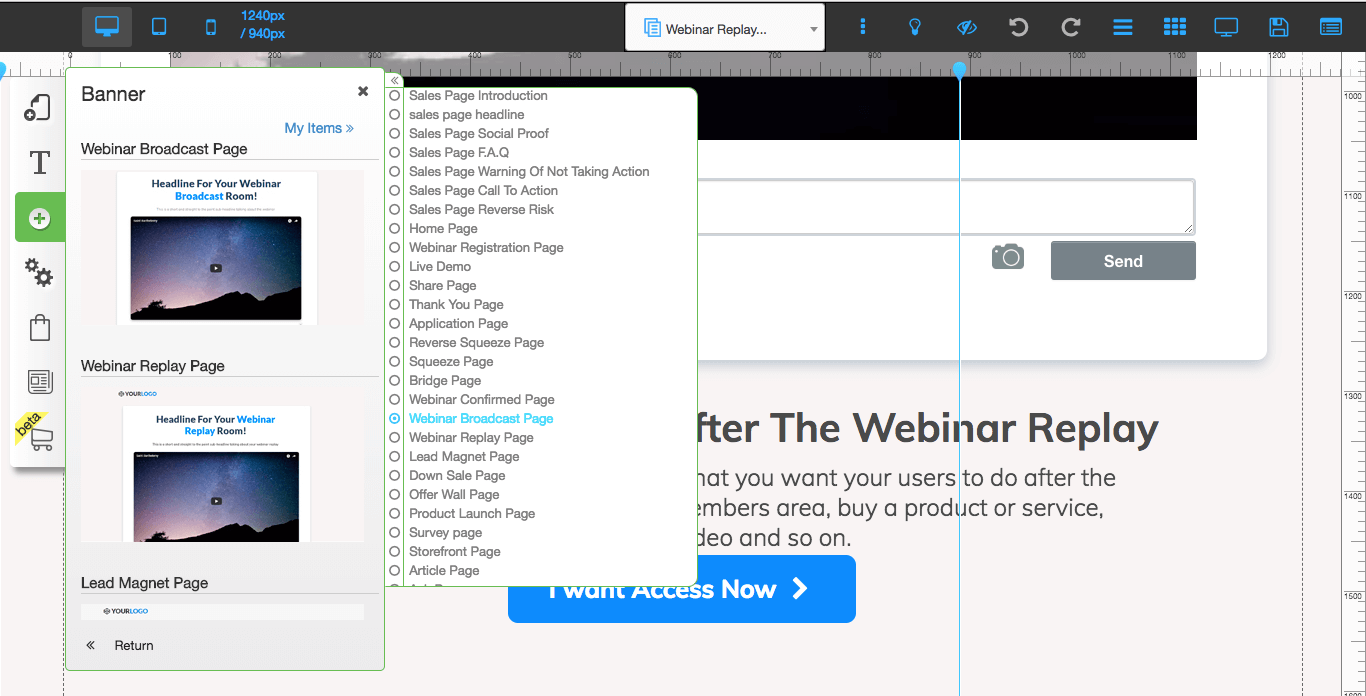Click the green add element button
The height and width of the screenshot is (696, 1366).
coord(40,218)
